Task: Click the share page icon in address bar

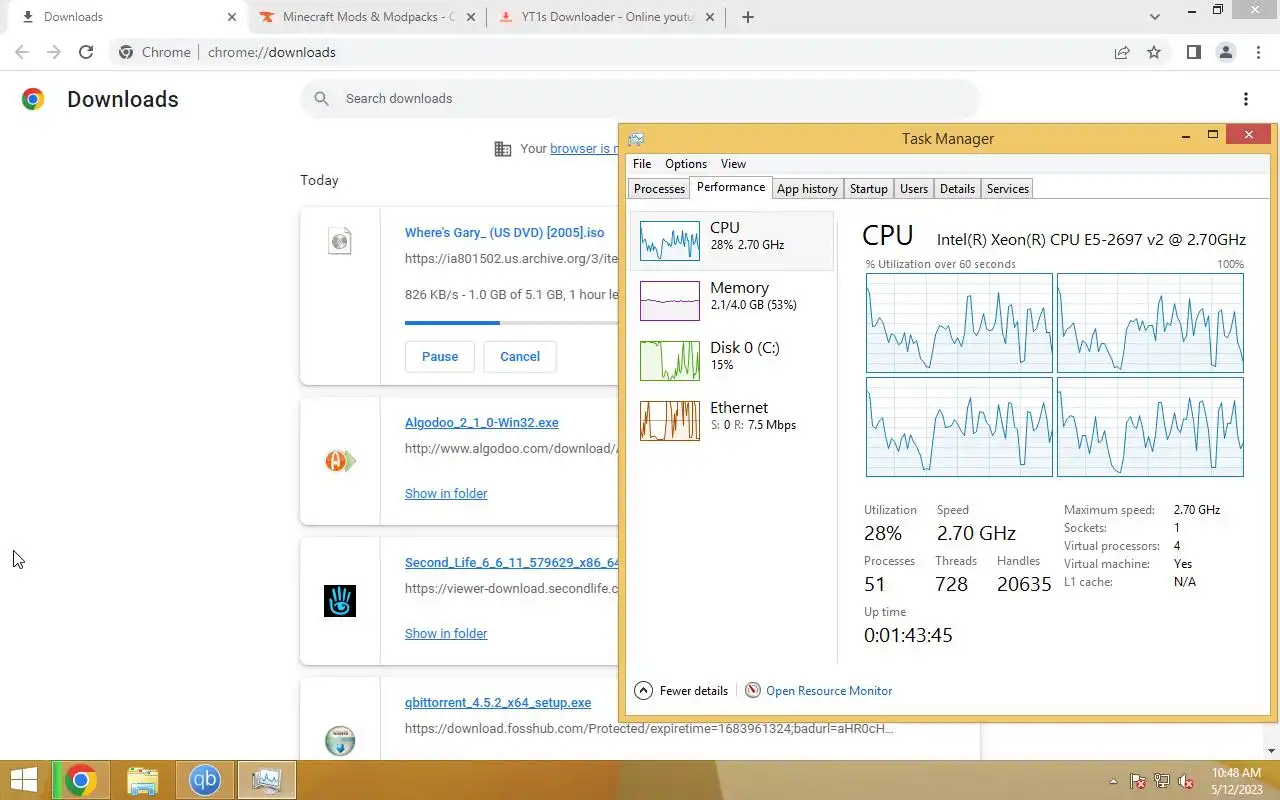Action: (1122, 52)
